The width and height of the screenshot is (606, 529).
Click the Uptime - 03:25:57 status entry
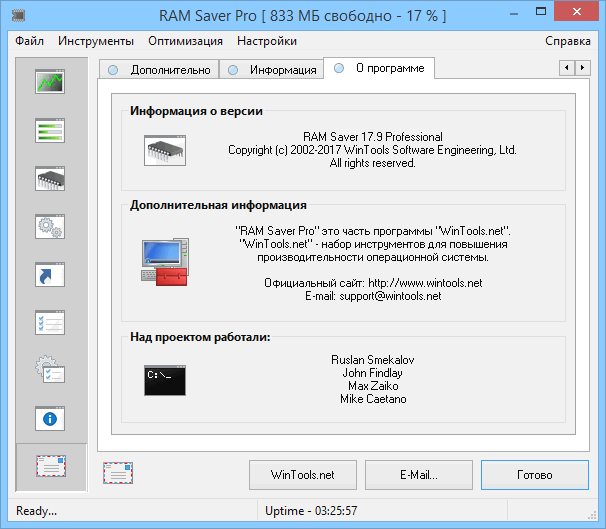[311, 511]
